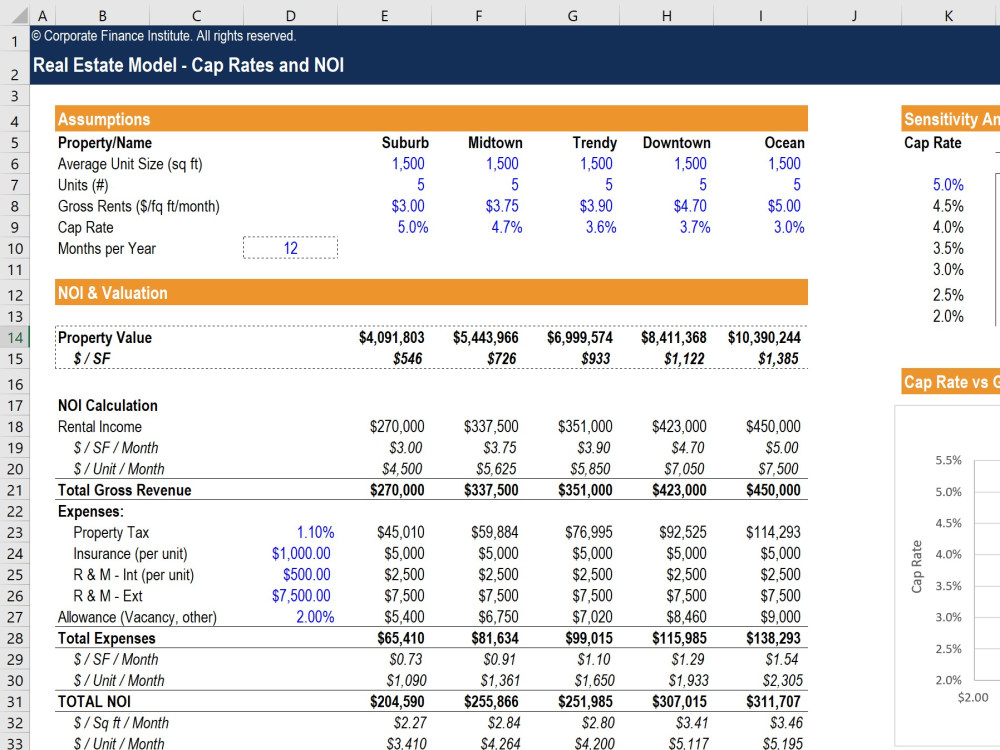This screenshot has width=1000, height=750.
Task: Click Ocean gross rent $5.00 cell
Action: click(x=784, y=206)
